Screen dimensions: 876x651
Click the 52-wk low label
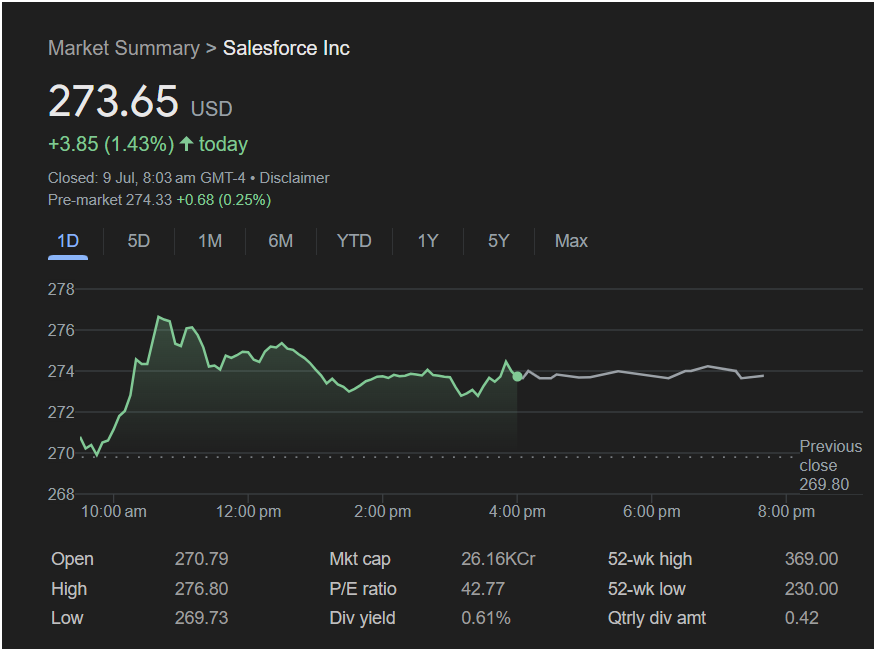tap(646, 588)
